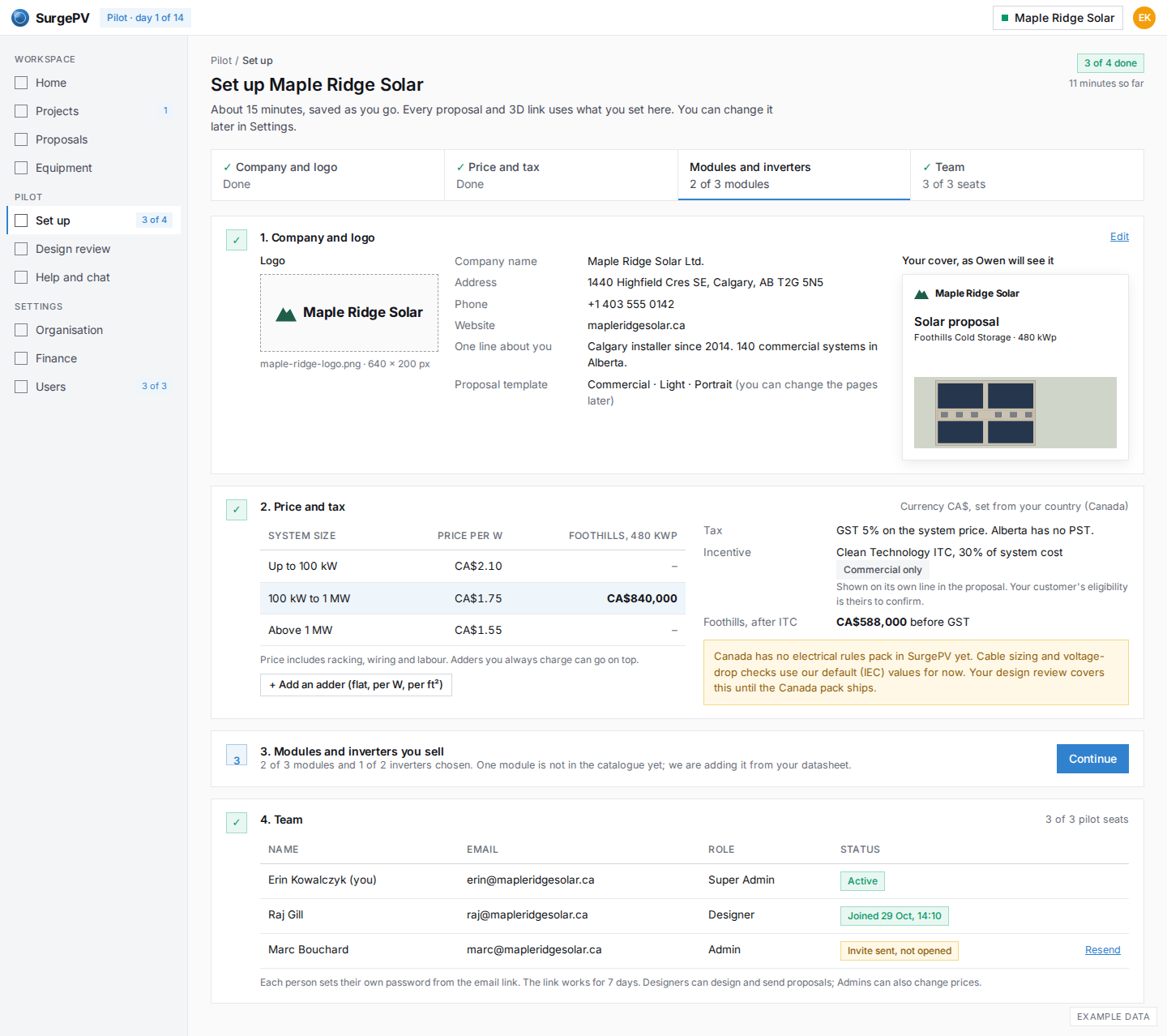Click Erin Kowalczyk's Active status badge

click(862, 881)
